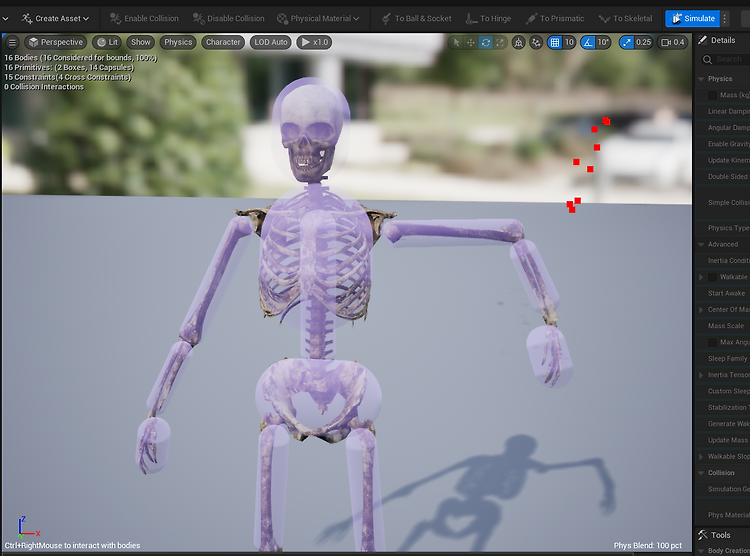Convert constraint To Prismatic
750x556 pixels.
tap(555, 19)
